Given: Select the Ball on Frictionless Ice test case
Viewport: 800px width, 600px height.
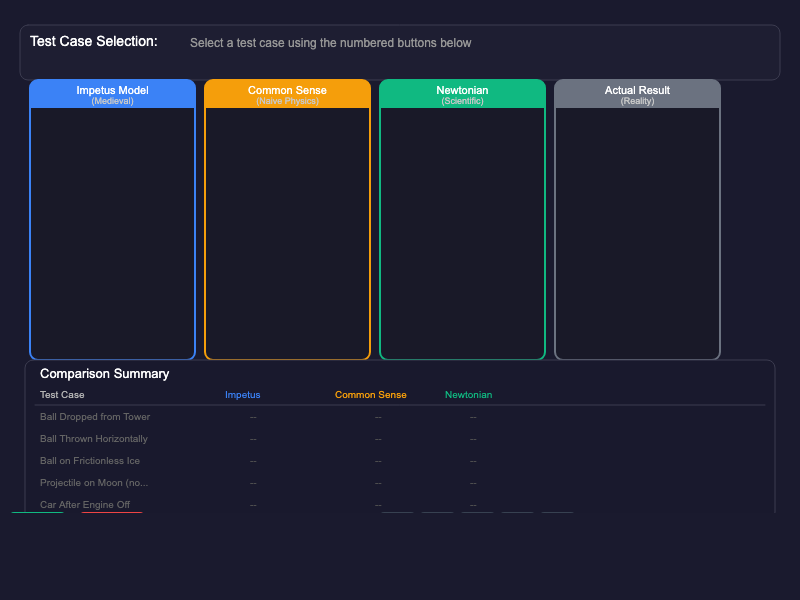Looking at the screenshot, I should (90, 461).
